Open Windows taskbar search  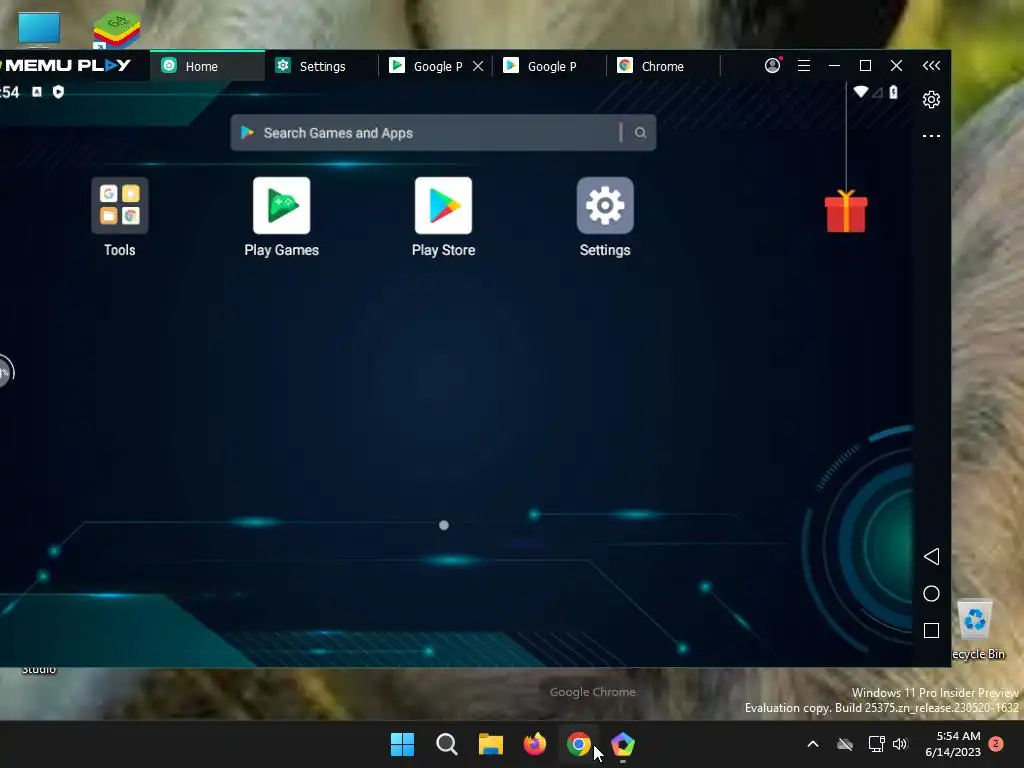(447, 744)
